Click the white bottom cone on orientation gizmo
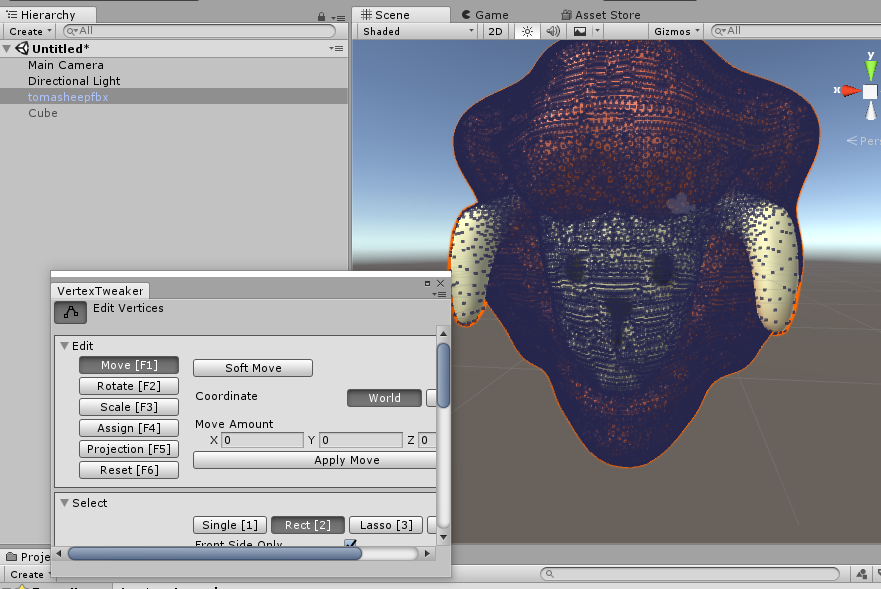This screenshot has height=589, width=881. [870, 110]
